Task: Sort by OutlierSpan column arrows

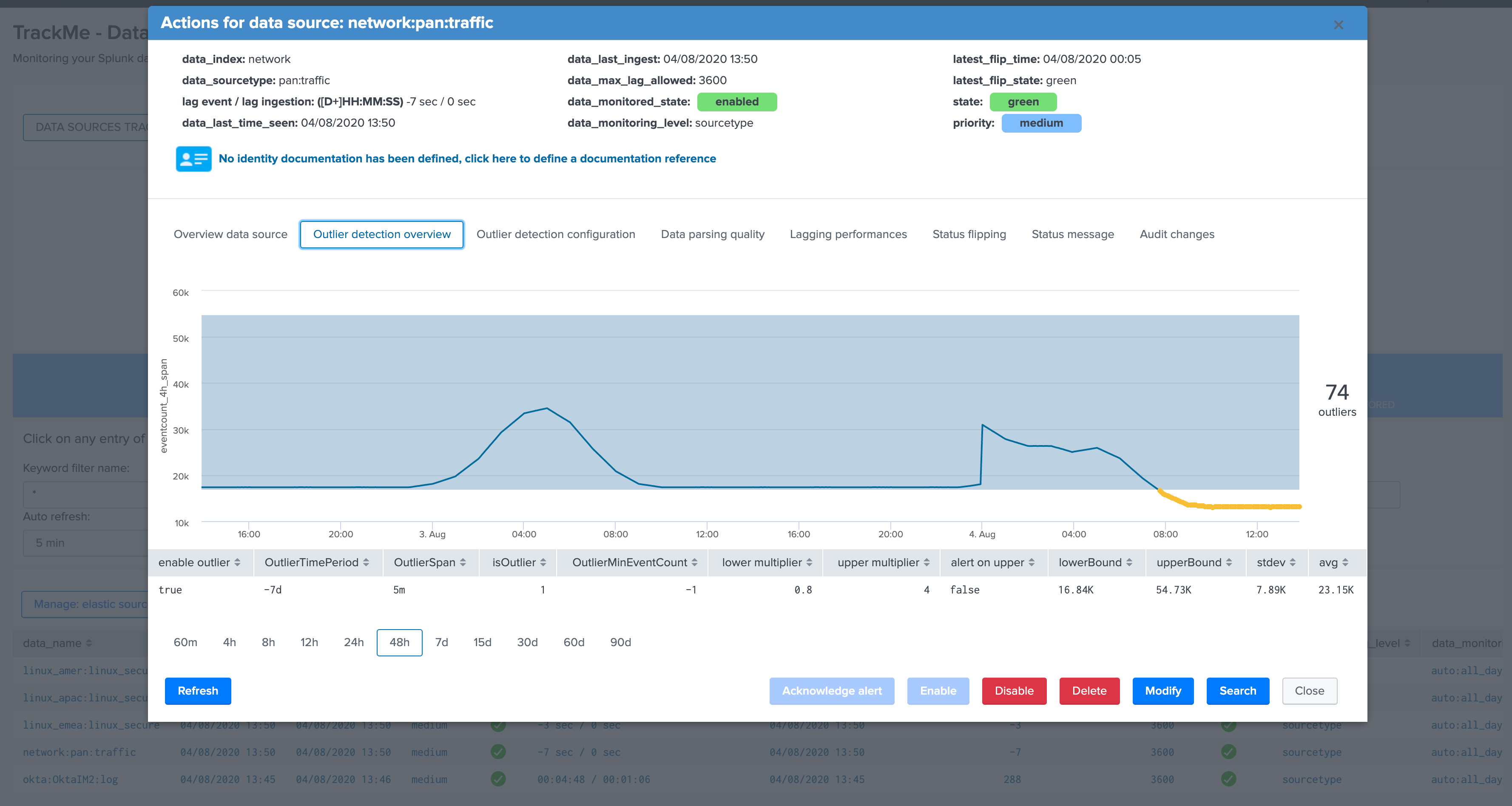Action: coord(463,562)
